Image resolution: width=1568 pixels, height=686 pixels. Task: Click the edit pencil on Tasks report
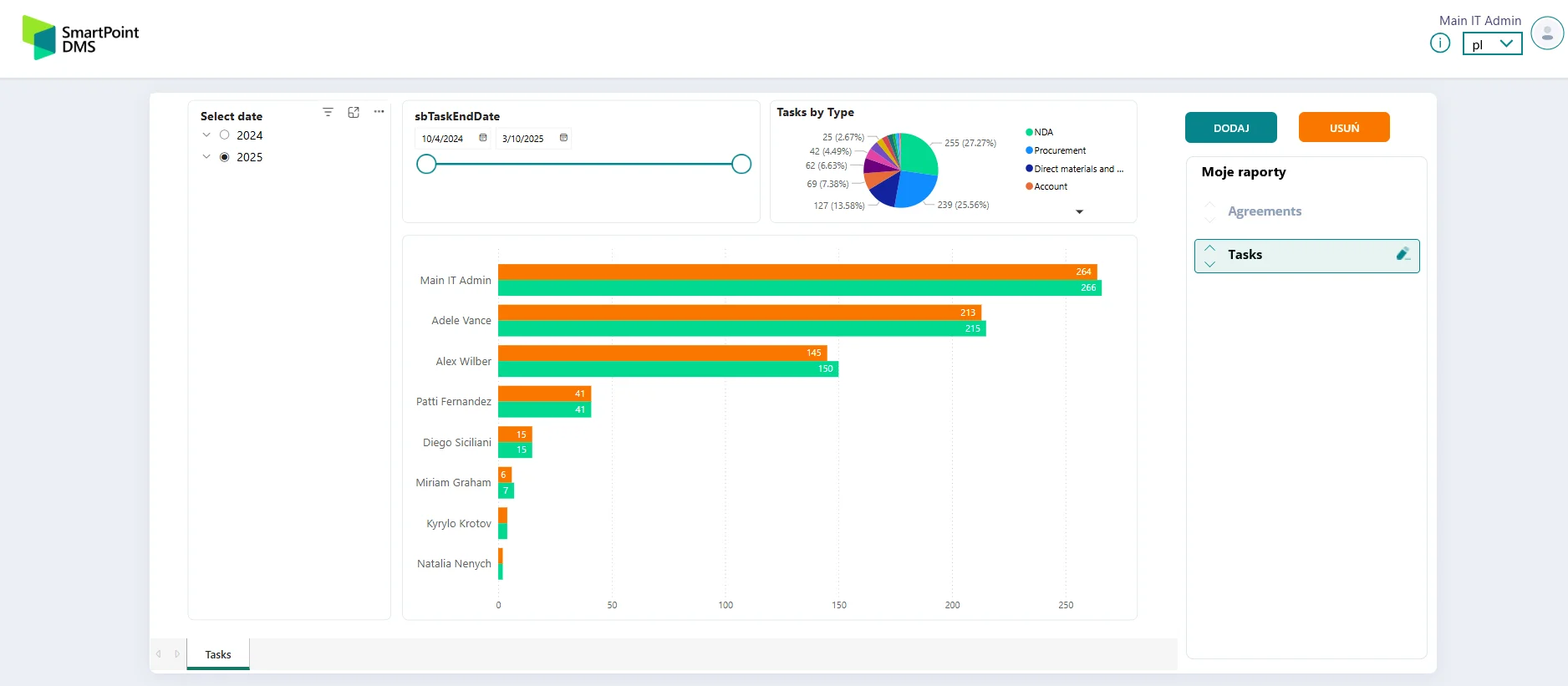point(1403,254)
